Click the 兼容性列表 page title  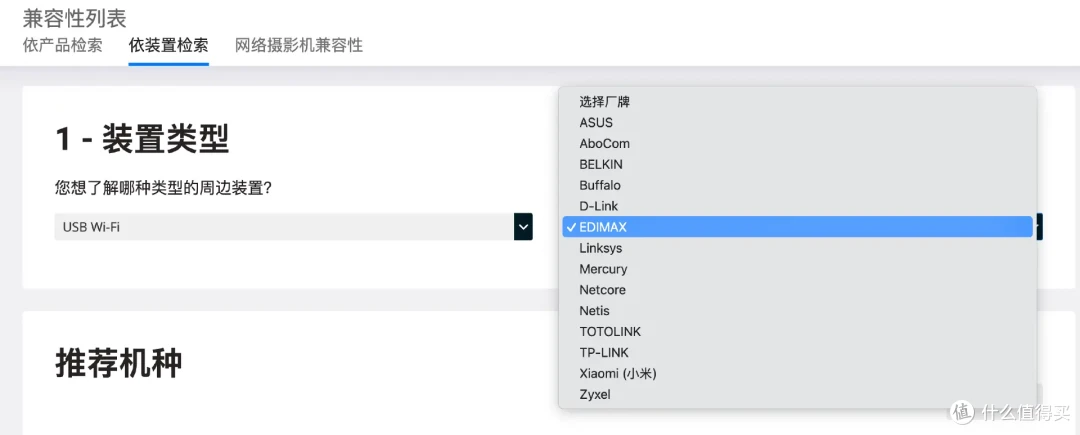pyautogui.click(x=74, y=17)
